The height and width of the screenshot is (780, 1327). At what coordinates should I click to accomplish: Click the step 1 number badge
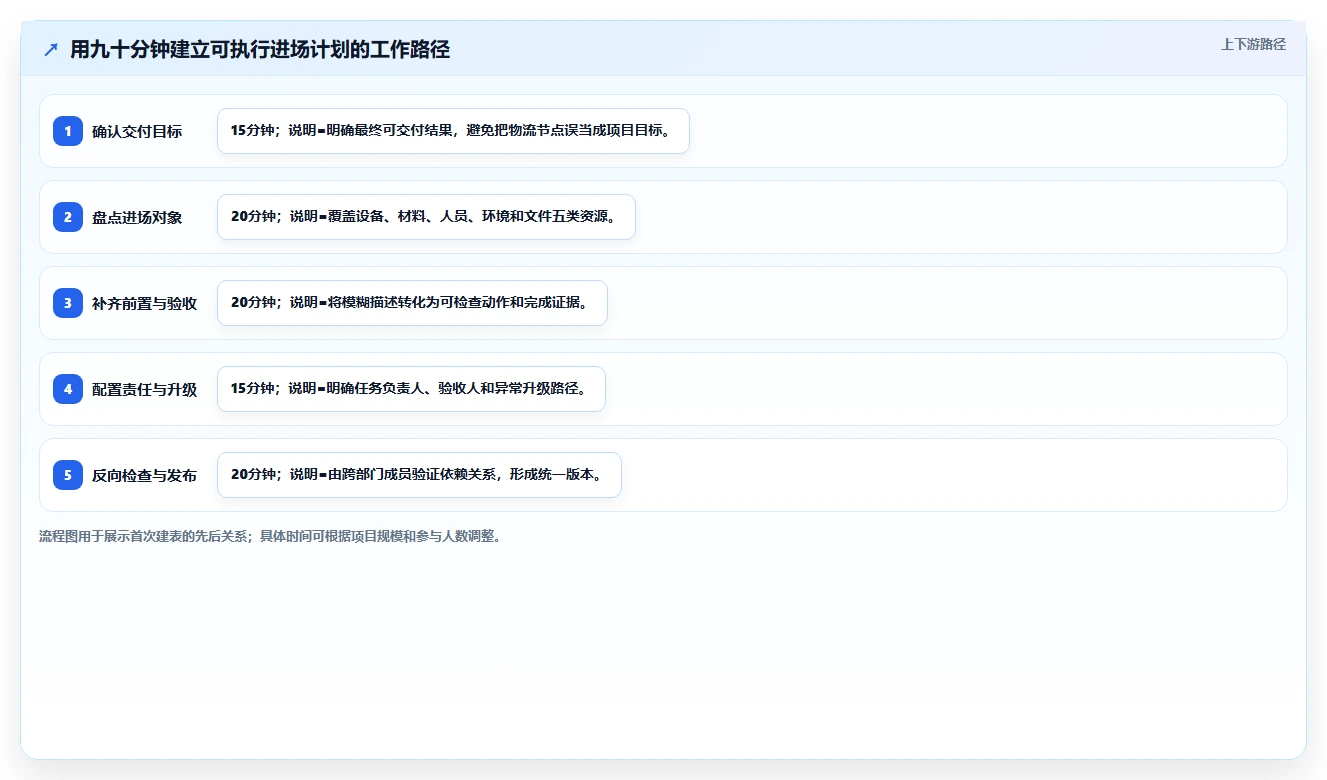click(x=68, y=131)
